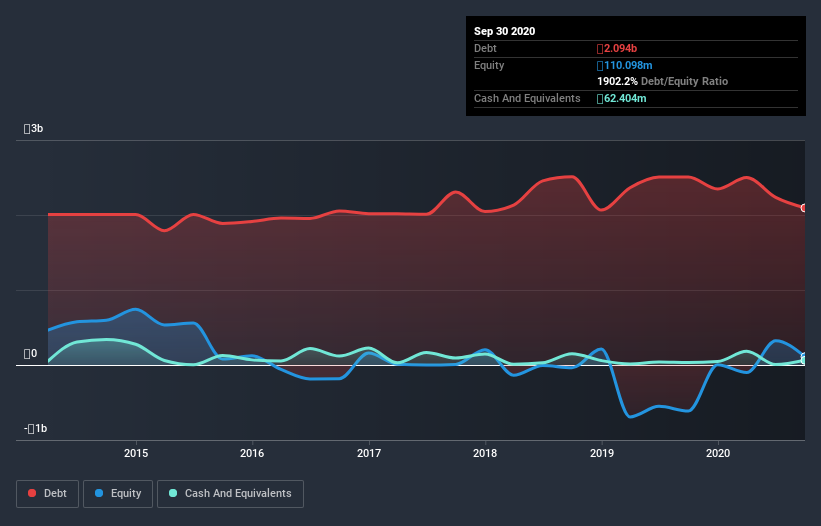This screenshot has height=526, width=821.
Task: Select the 2016 x-axis label
Action: click(x=252, y=453)
